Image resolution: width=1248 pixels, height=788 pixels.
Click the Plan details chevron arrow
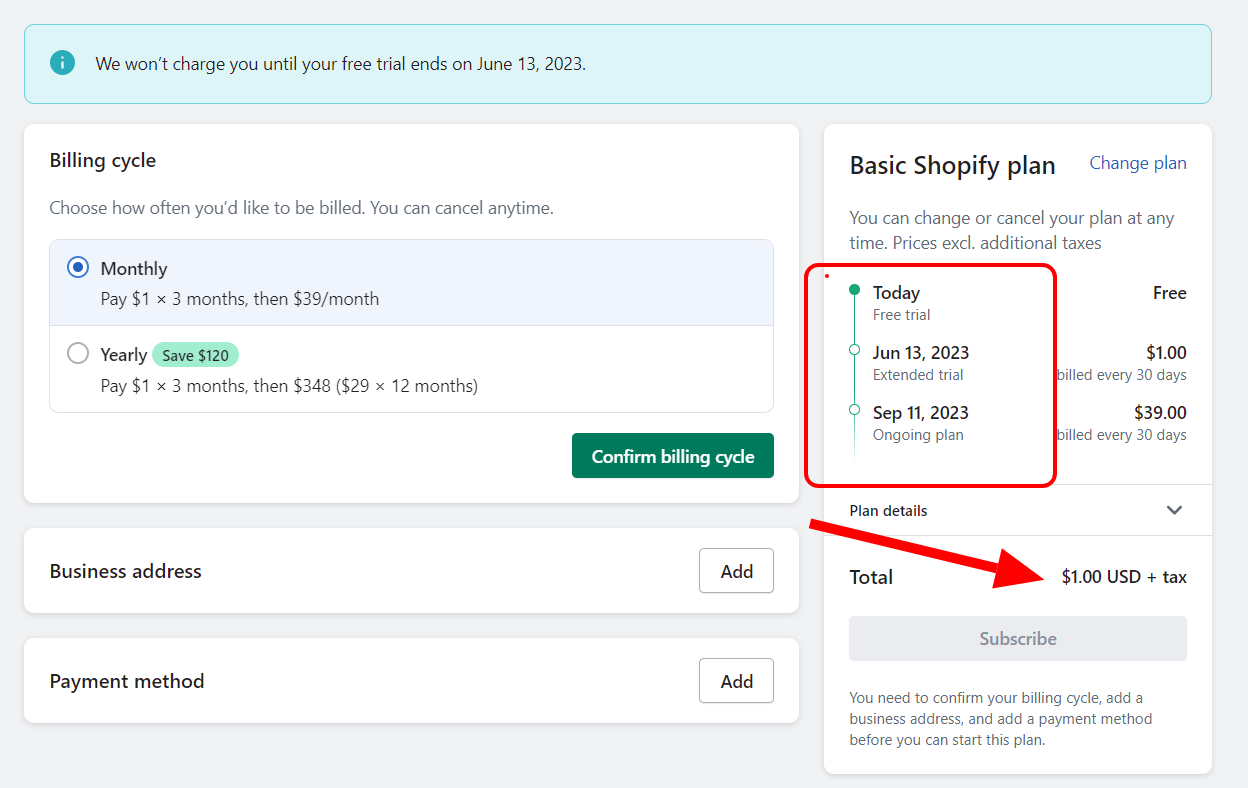[1175, 510]
